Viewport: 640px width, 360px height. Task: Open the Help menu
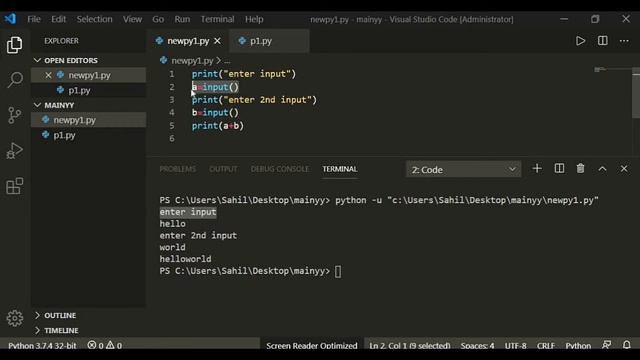[254, 19]
